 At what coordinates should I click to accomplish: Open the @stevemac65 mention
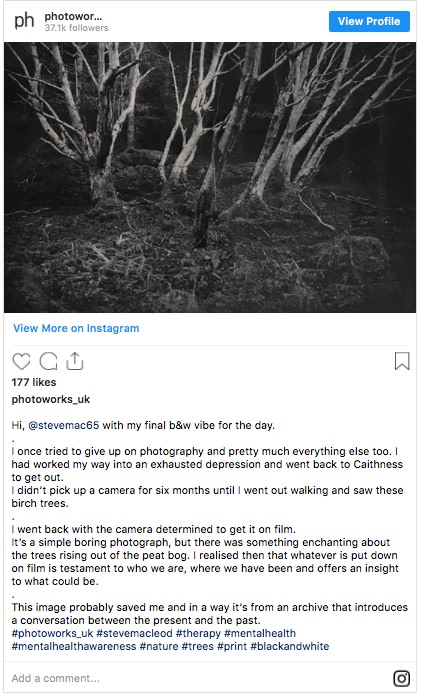(63, 426)
